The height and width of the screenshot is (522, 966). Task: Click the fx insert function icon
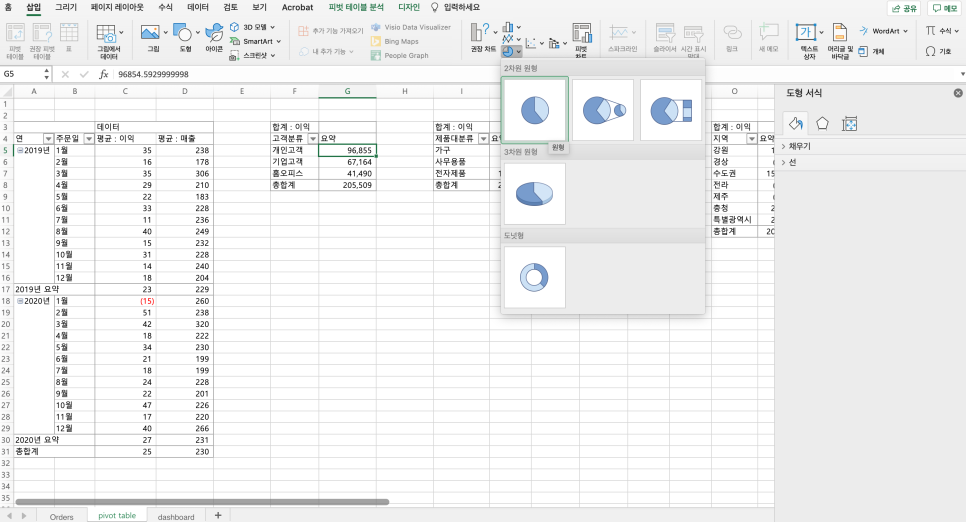click(104, 74)
